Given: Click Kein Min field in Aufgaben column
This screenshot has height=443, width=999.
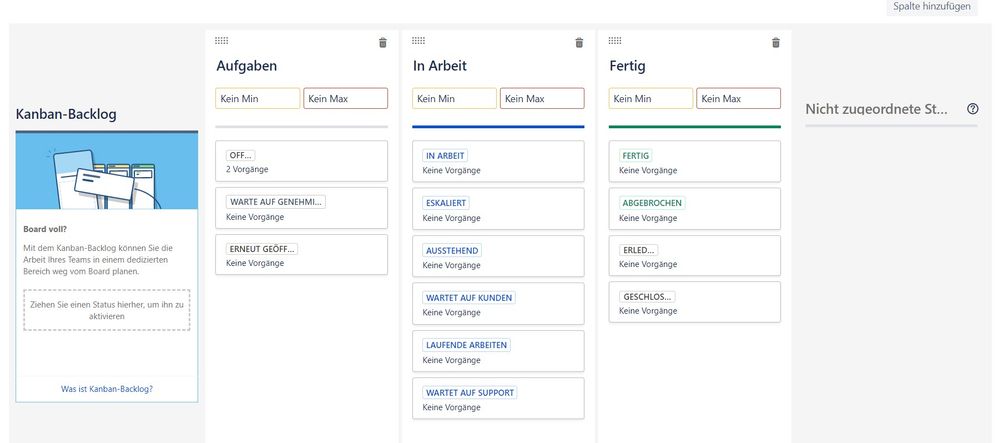Looking at the screenshot, I should pos(257,99).
